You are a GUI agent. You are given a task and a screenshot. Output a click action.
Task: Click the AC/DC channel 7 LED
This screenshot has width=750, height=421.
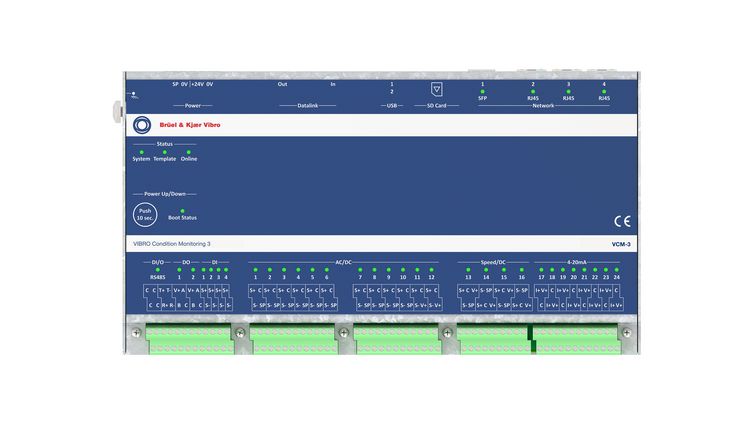(x=360, y=270)
